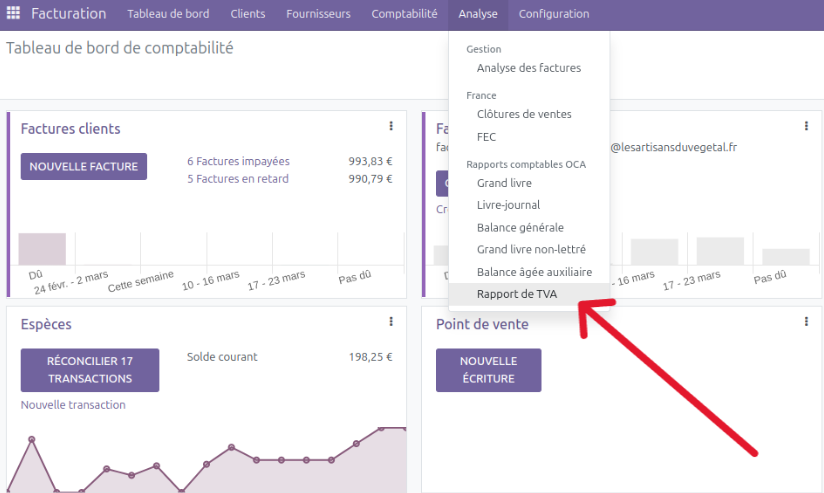824x493 pixels.
Task: Open Espèces card kebab menu
Action: click(391, 322)
